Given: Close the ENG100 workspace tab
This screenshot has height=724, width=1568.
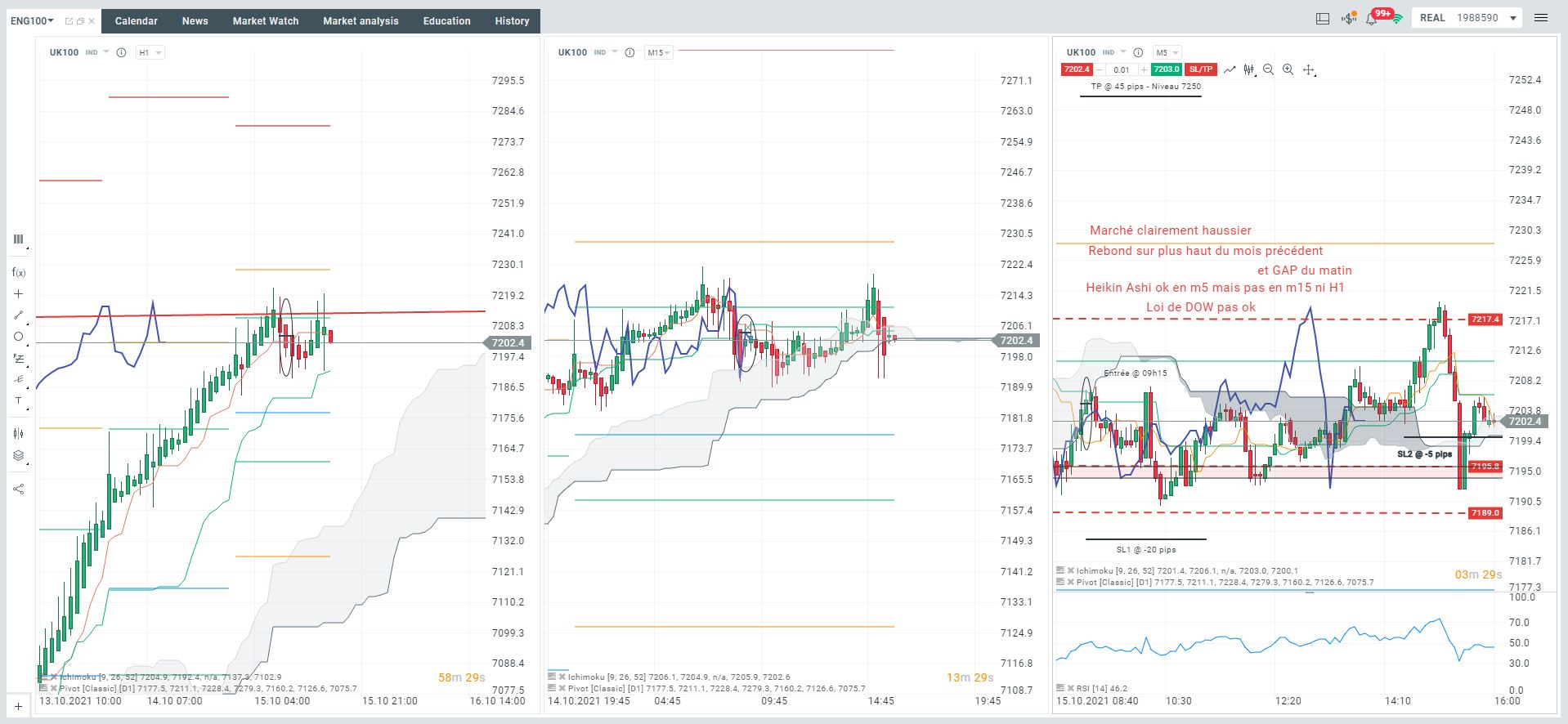Looking at the screenshot, I should tap(92, 21).
